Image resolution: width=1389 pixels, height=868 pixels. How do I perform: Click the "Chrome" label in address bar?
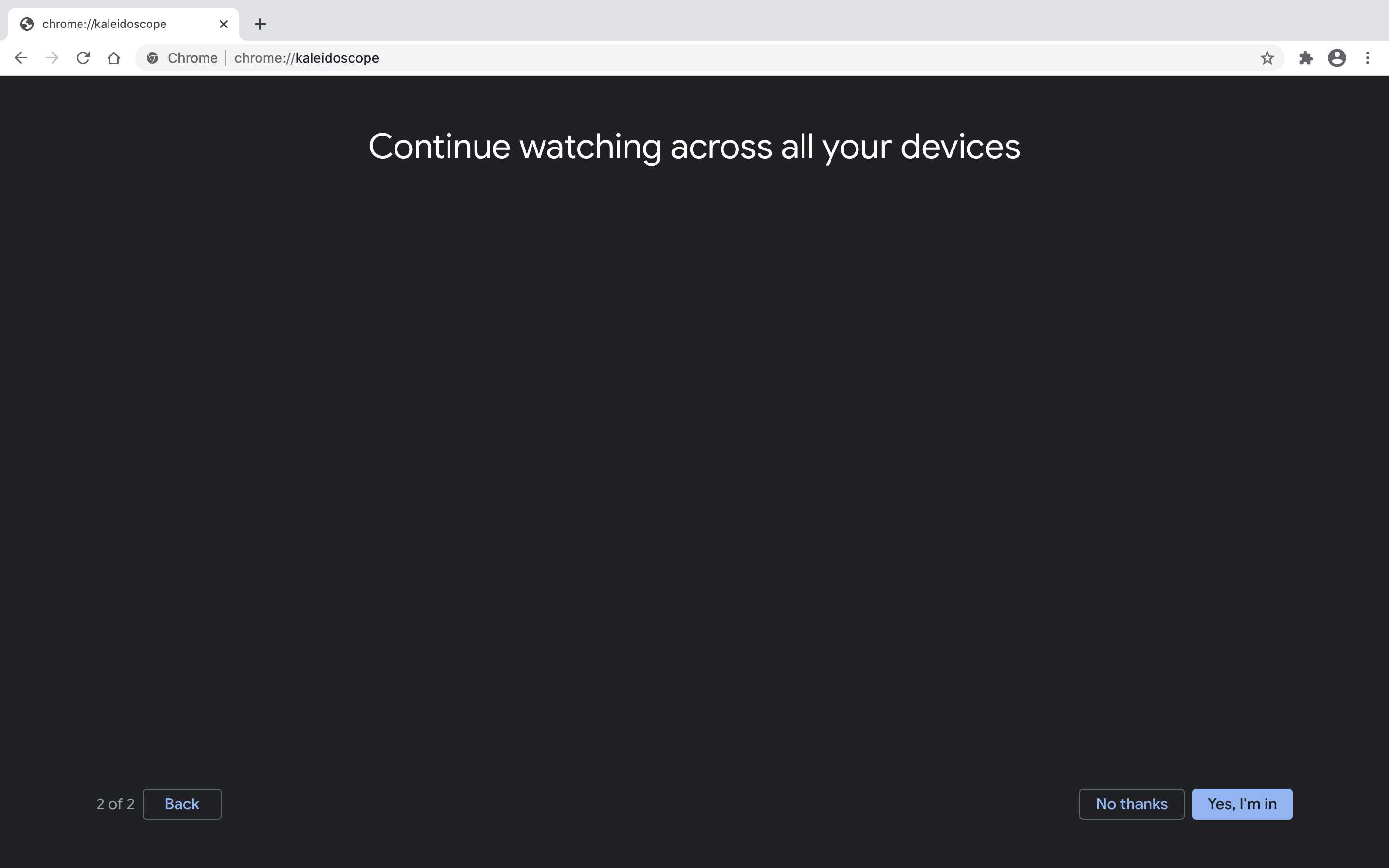[192, 58]
